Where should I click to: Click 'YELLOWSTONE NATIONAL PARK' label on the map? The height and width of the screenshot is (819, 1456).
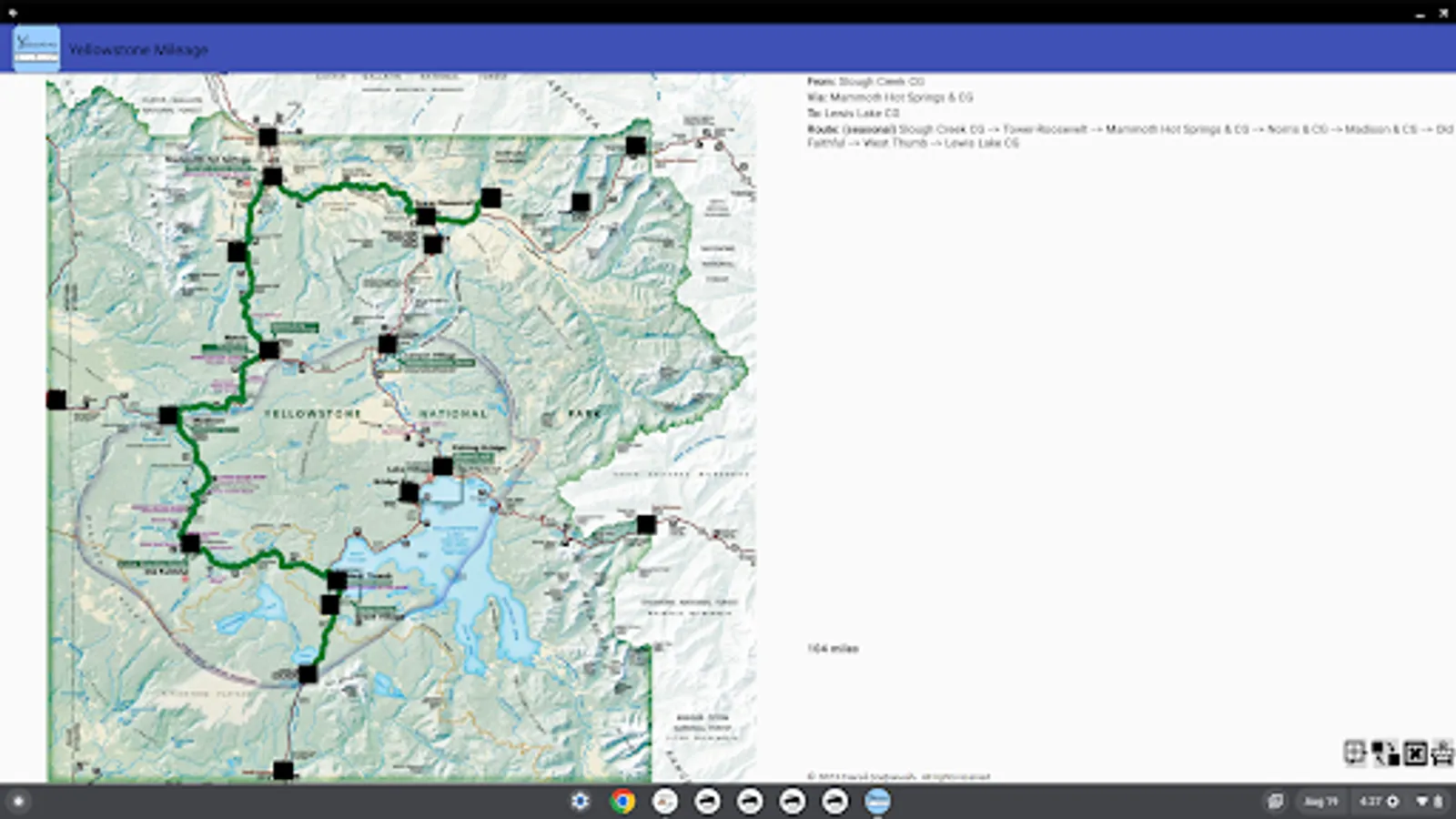[433, 413]
